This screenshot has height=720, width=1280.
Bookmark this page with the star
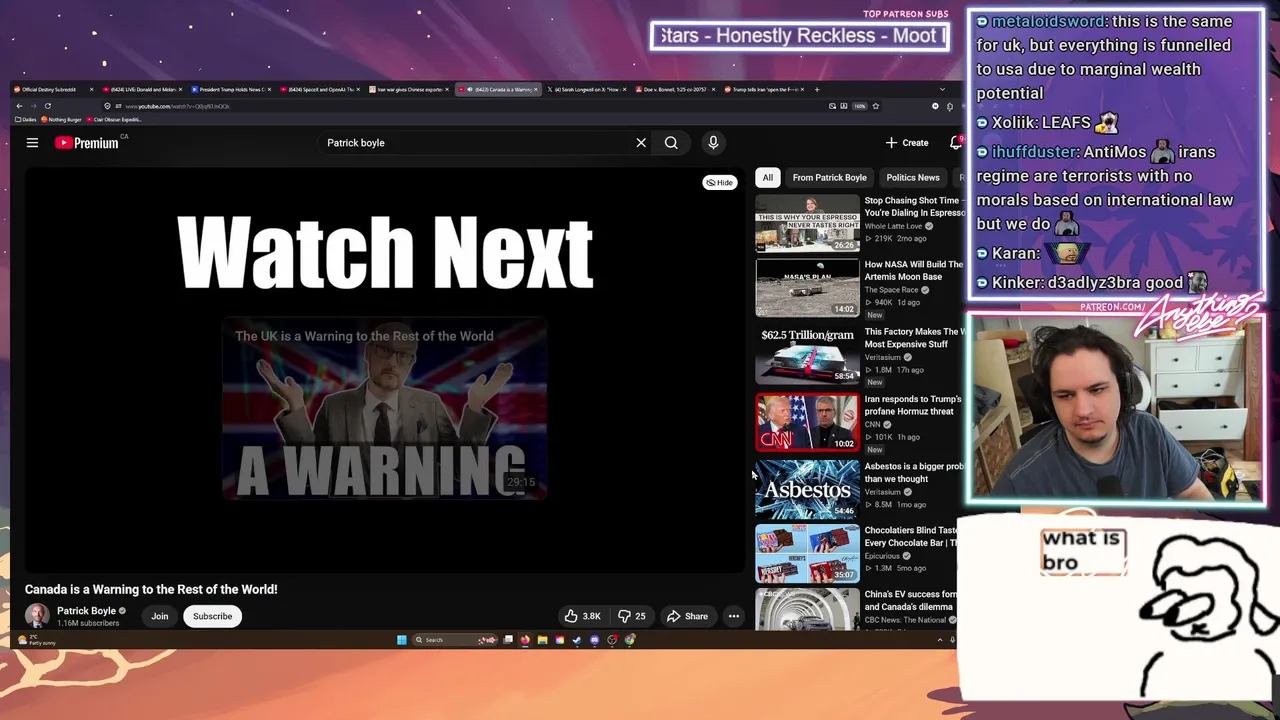tap(876, 106)
